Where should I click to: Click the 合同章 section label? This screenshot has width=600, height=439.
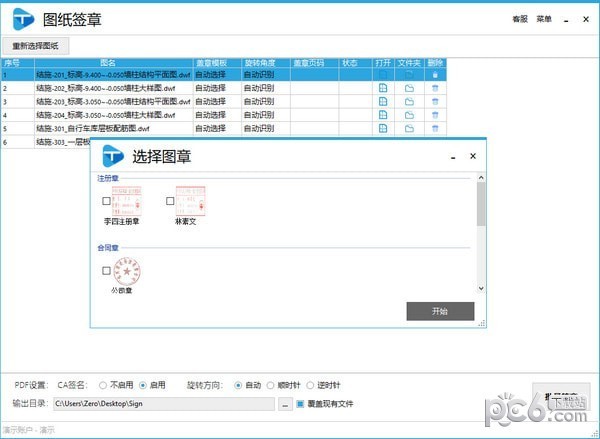(108, 248)
